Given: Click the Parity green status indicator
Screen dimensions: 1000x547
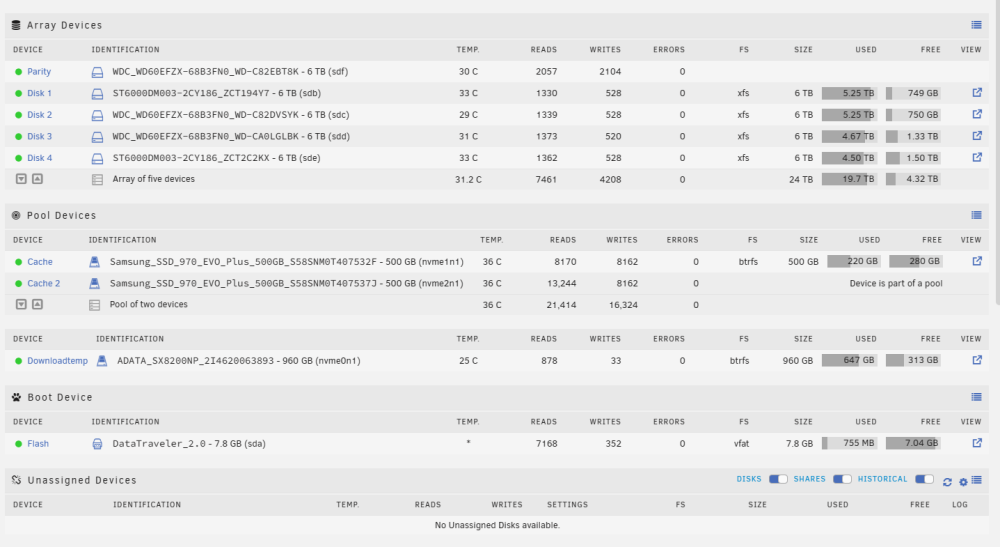Looking at the screenshot, I should [18, 72].
